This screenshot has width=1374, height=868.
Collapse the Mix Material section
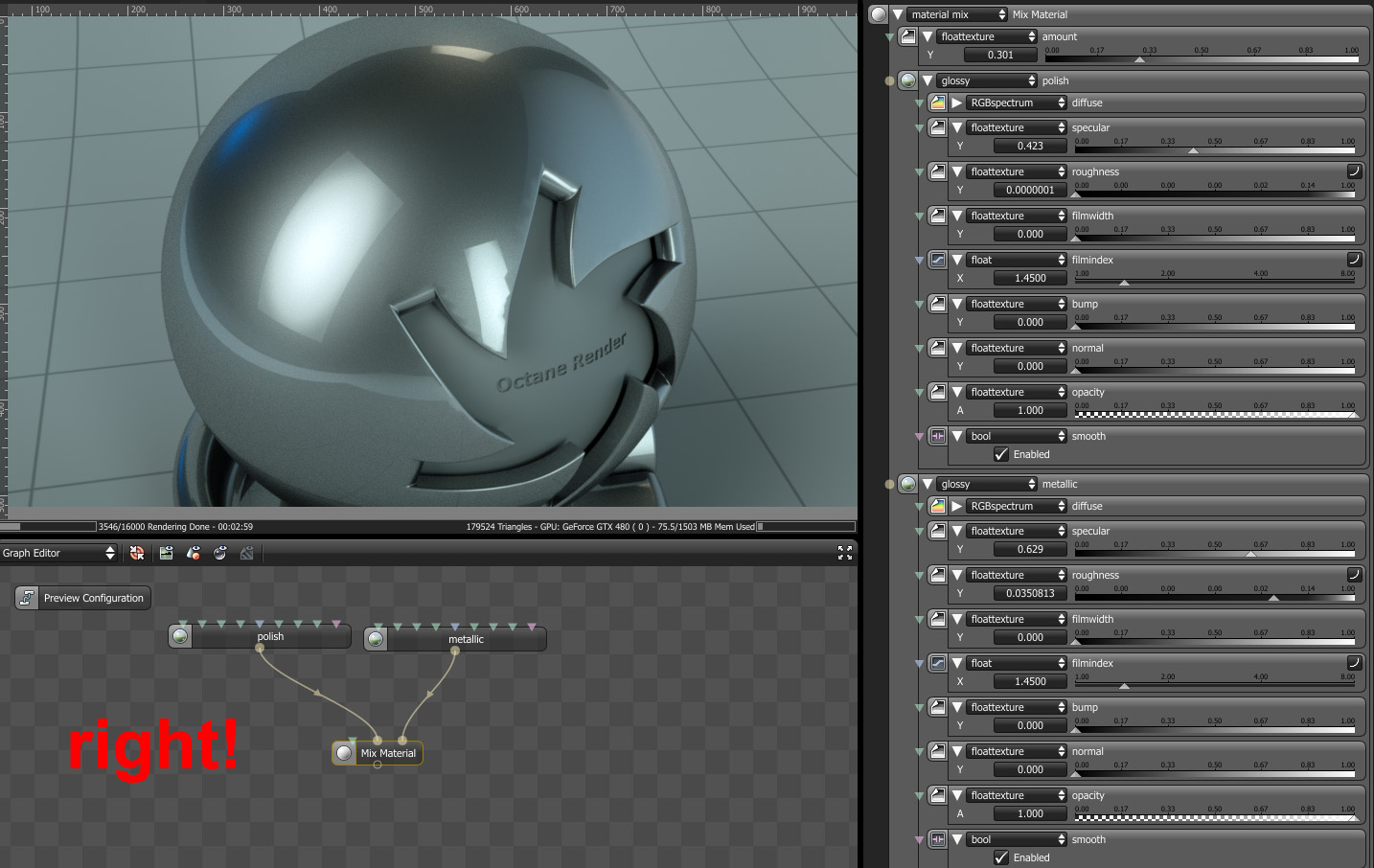tap(897, 14)
